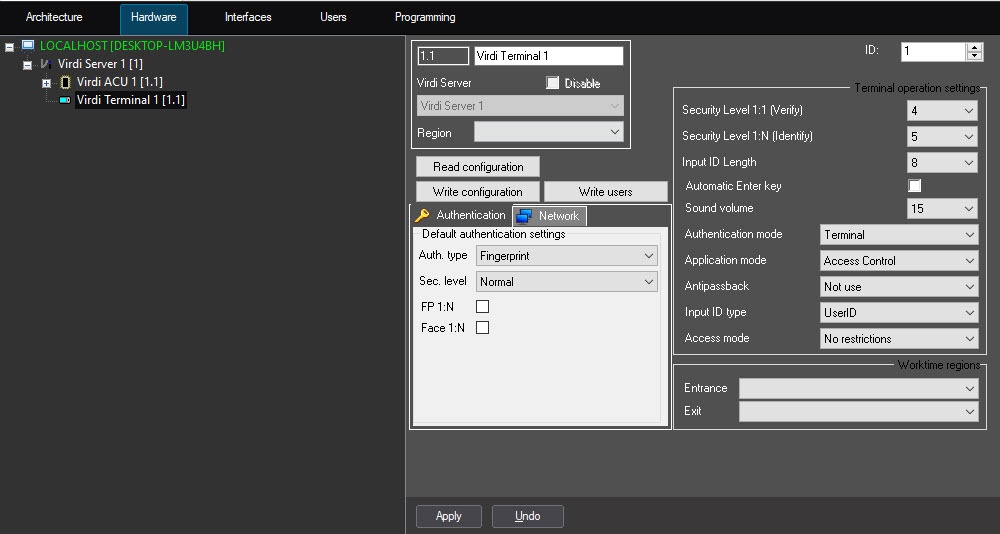
Task: Decrement the ID value with down arrow
Action: 974,56
